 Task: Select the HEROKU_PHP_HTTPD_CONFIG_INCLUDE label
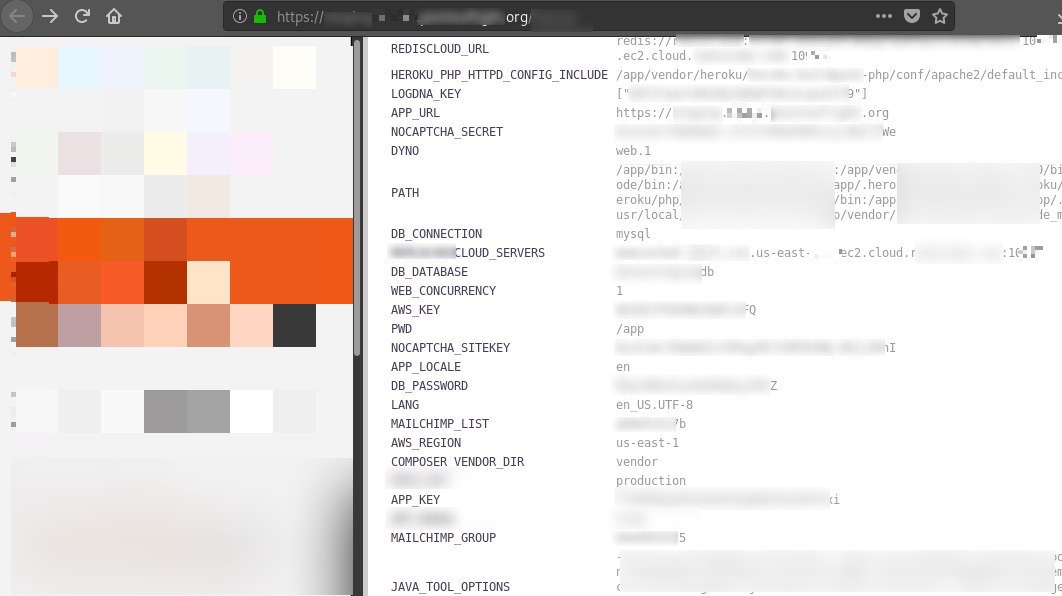[x=499, y=74]
